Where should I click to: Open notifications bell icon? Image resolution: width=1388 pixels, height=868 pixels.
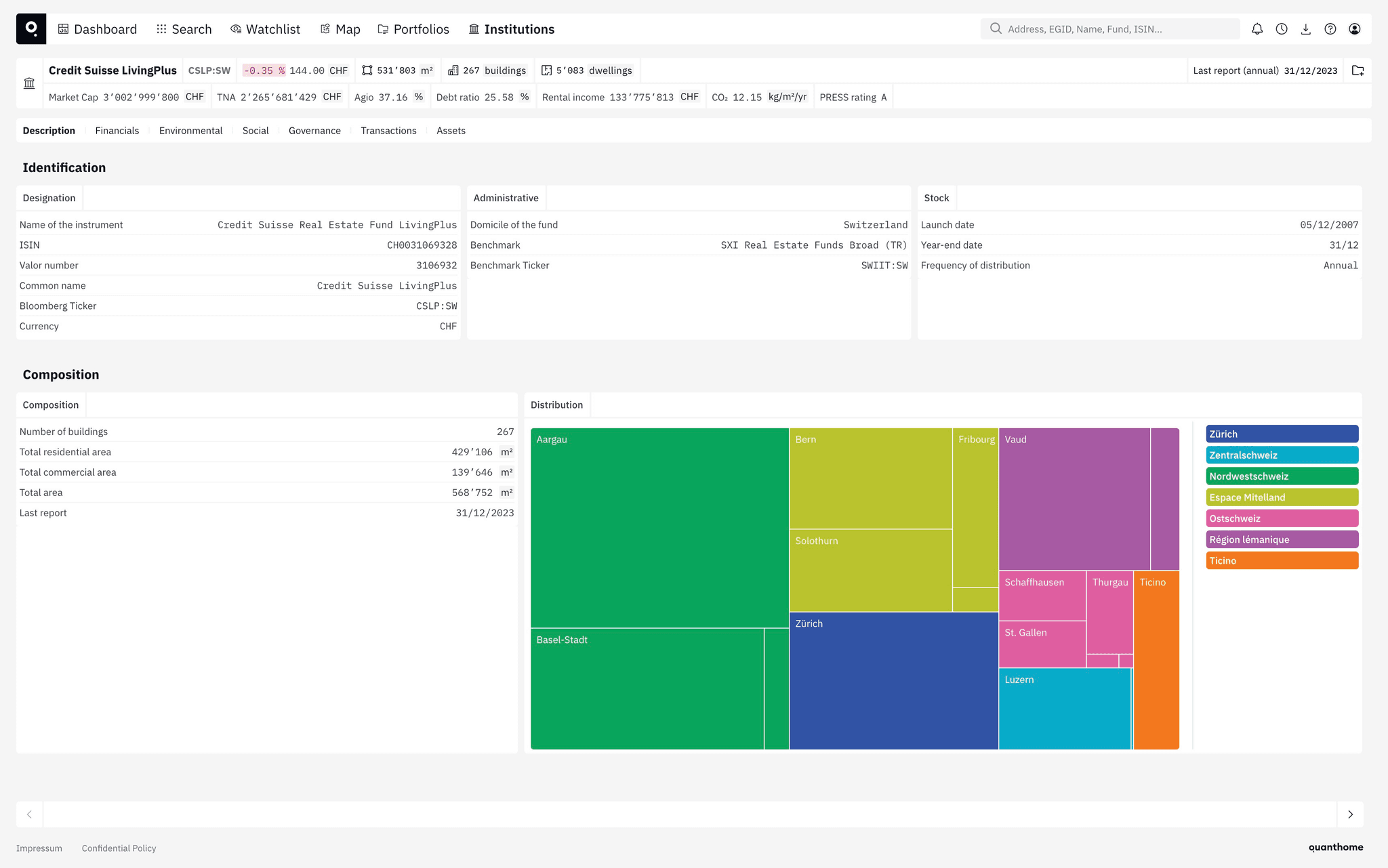tap(1257, 29)
